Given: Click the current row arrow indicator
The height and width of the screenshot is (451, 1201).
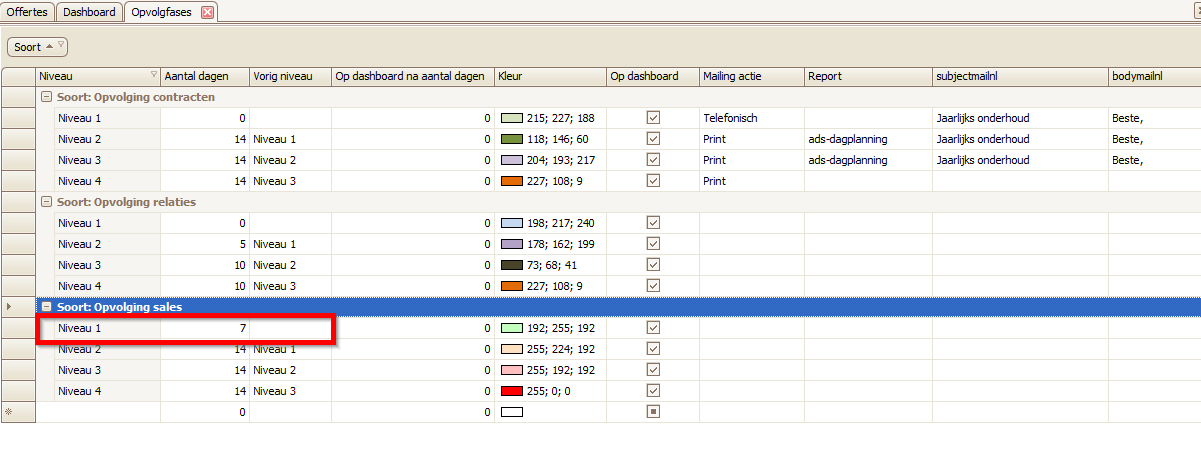Looking at the screenshot, I should click(10, 307).
